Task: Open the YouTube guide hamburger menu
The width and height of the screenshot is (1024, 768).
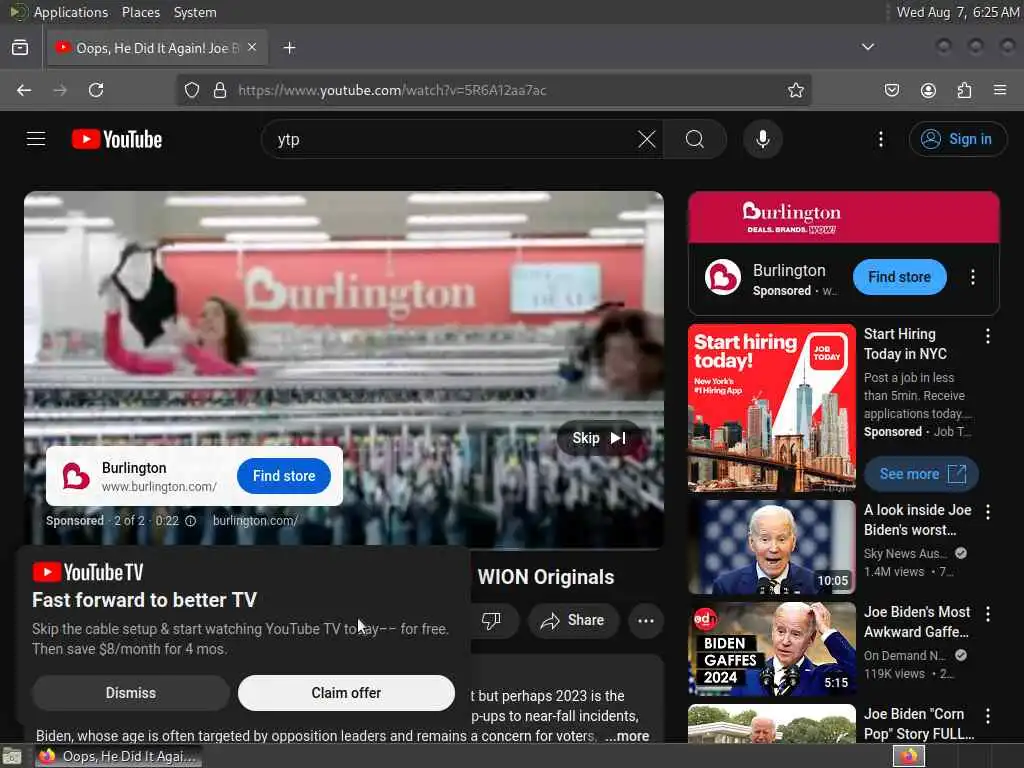Action: pyautogui.click(x=36, y=139)
